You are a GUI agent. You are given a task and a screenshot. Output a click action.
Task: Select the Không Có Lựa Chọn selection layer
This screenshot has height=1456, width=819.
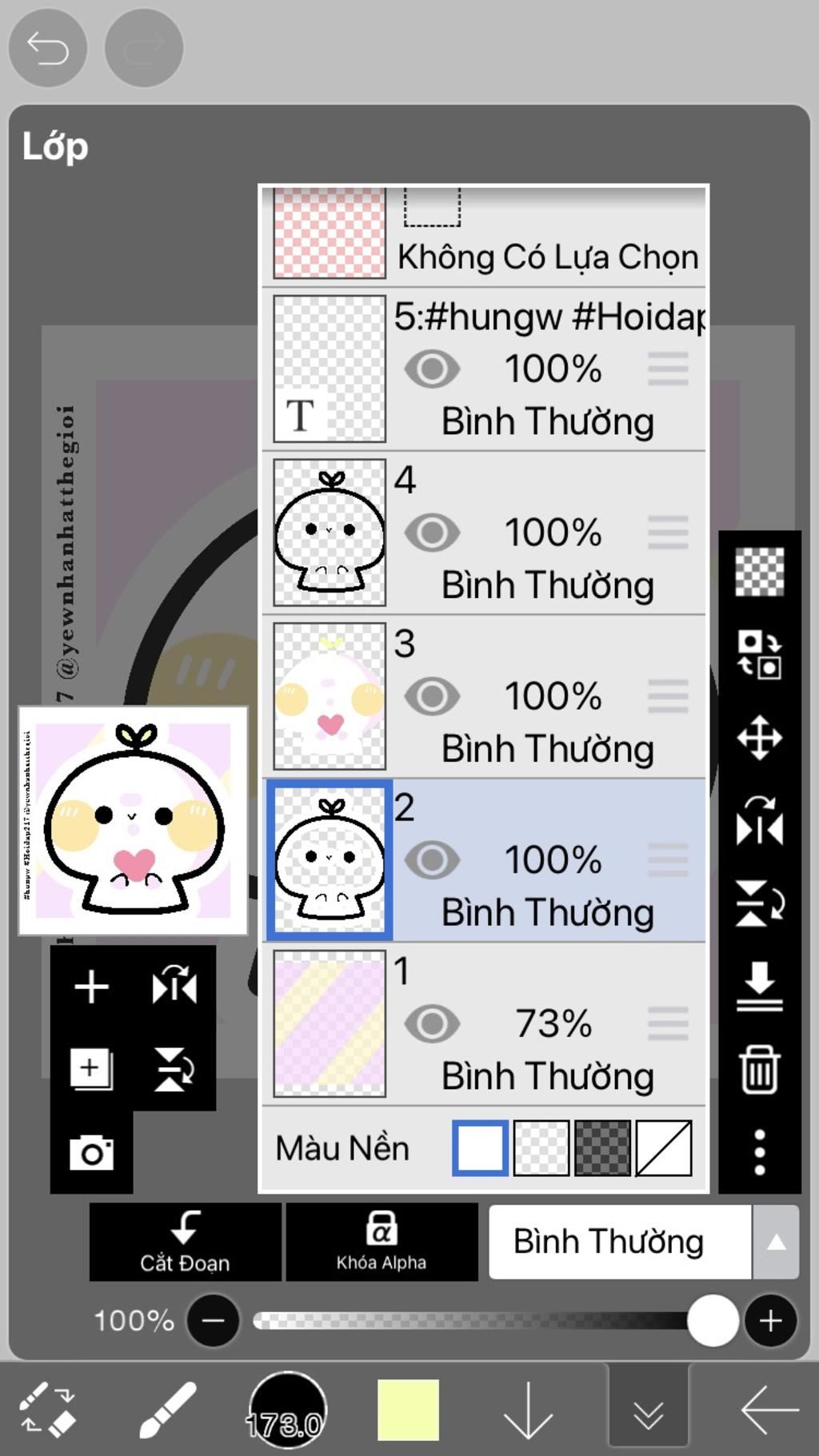[x=485, y=234]
